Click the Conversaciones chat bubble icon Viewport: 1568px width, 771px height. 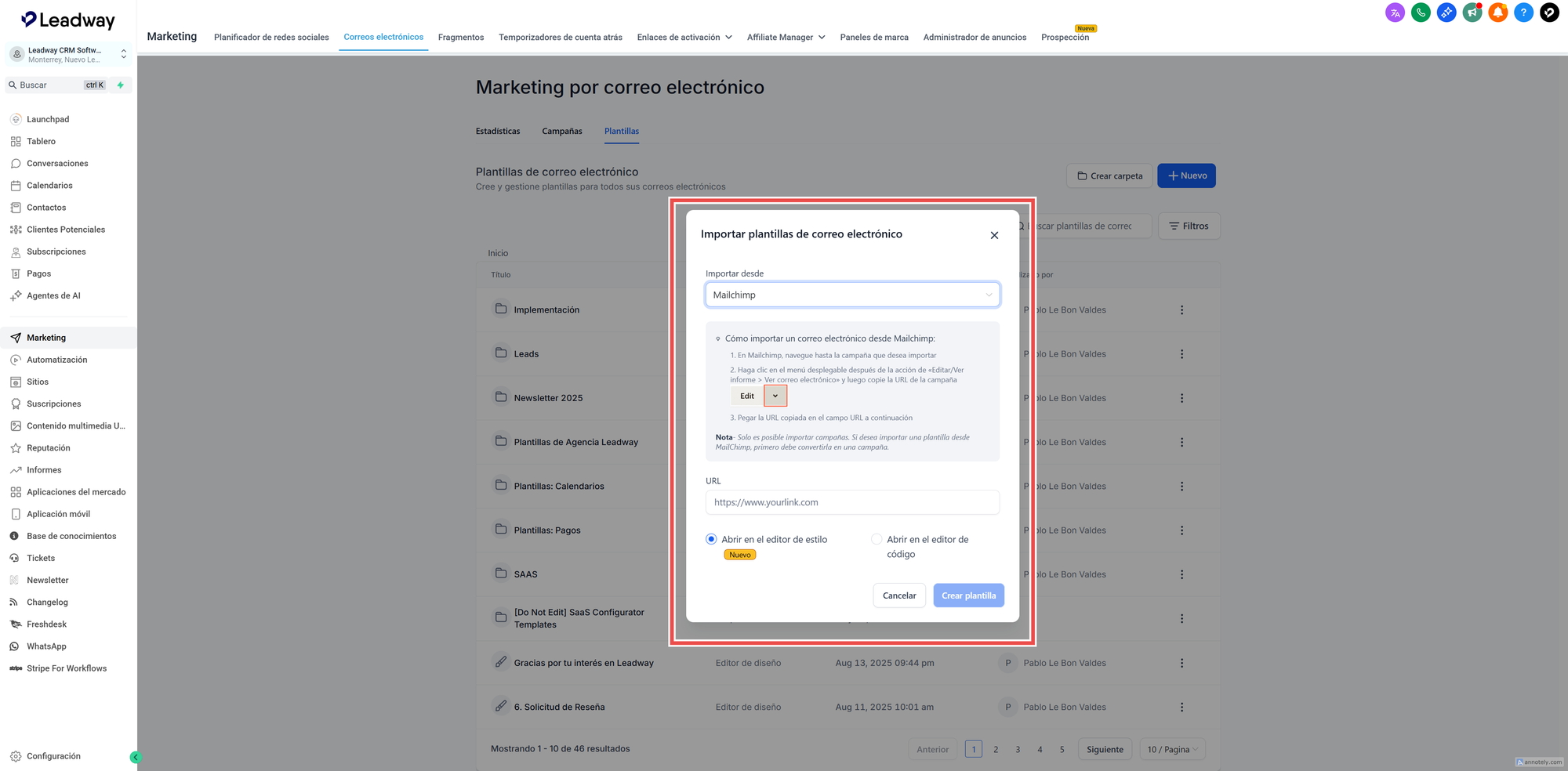pyautogui.click(x=16, y=164)
